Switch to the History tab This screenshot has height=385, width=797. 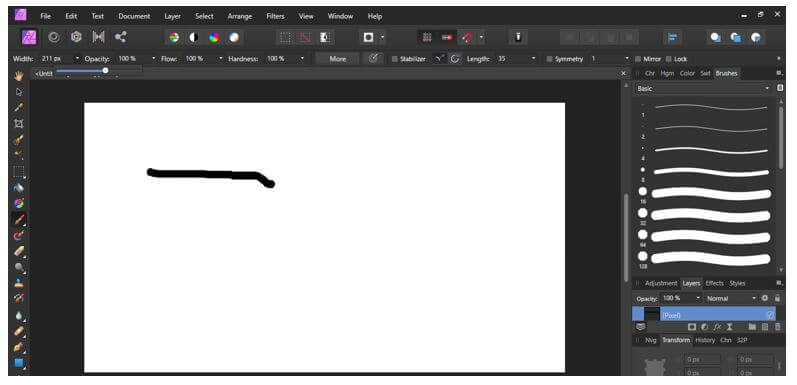coord(705,340)
